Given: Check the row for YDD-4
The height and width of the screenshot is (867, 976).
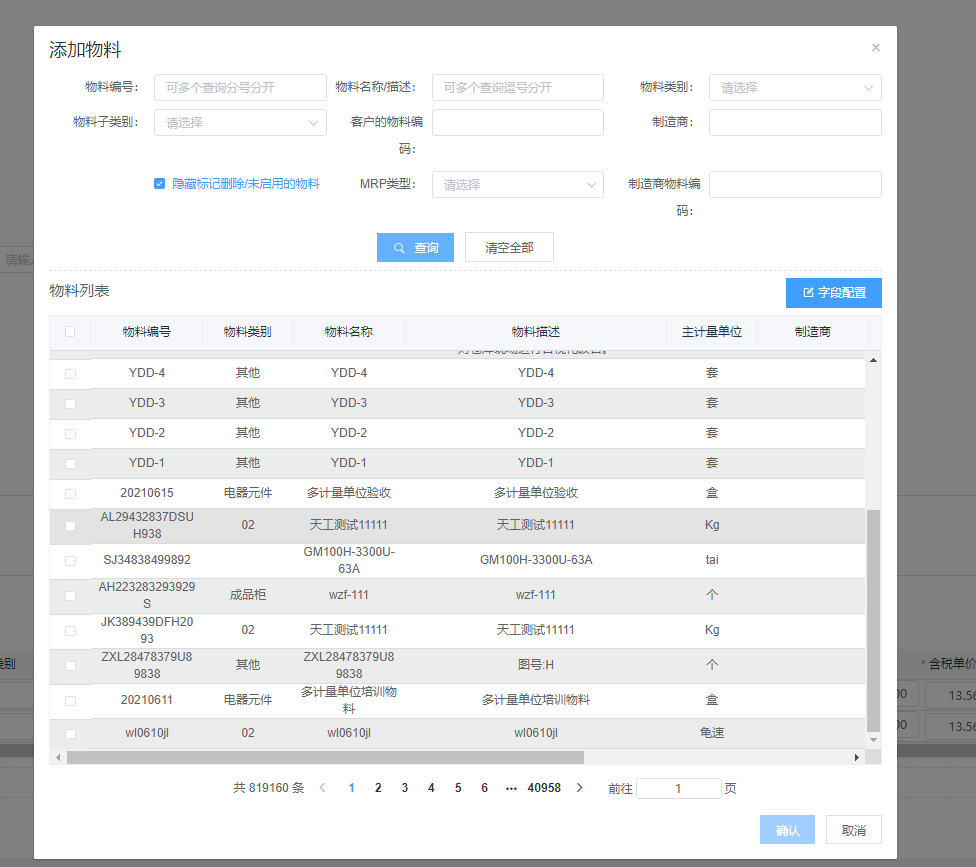Looking at the screenshot, I should (x=70, y=374).
